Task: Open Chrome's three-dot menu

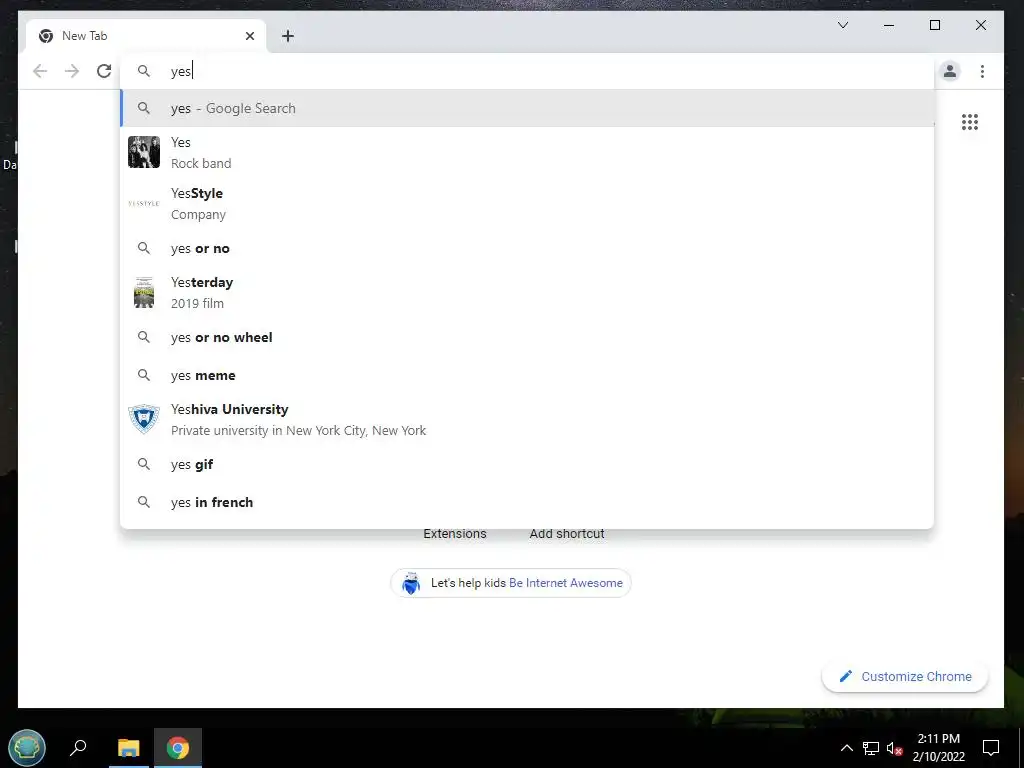Action: tap(982, 71)
